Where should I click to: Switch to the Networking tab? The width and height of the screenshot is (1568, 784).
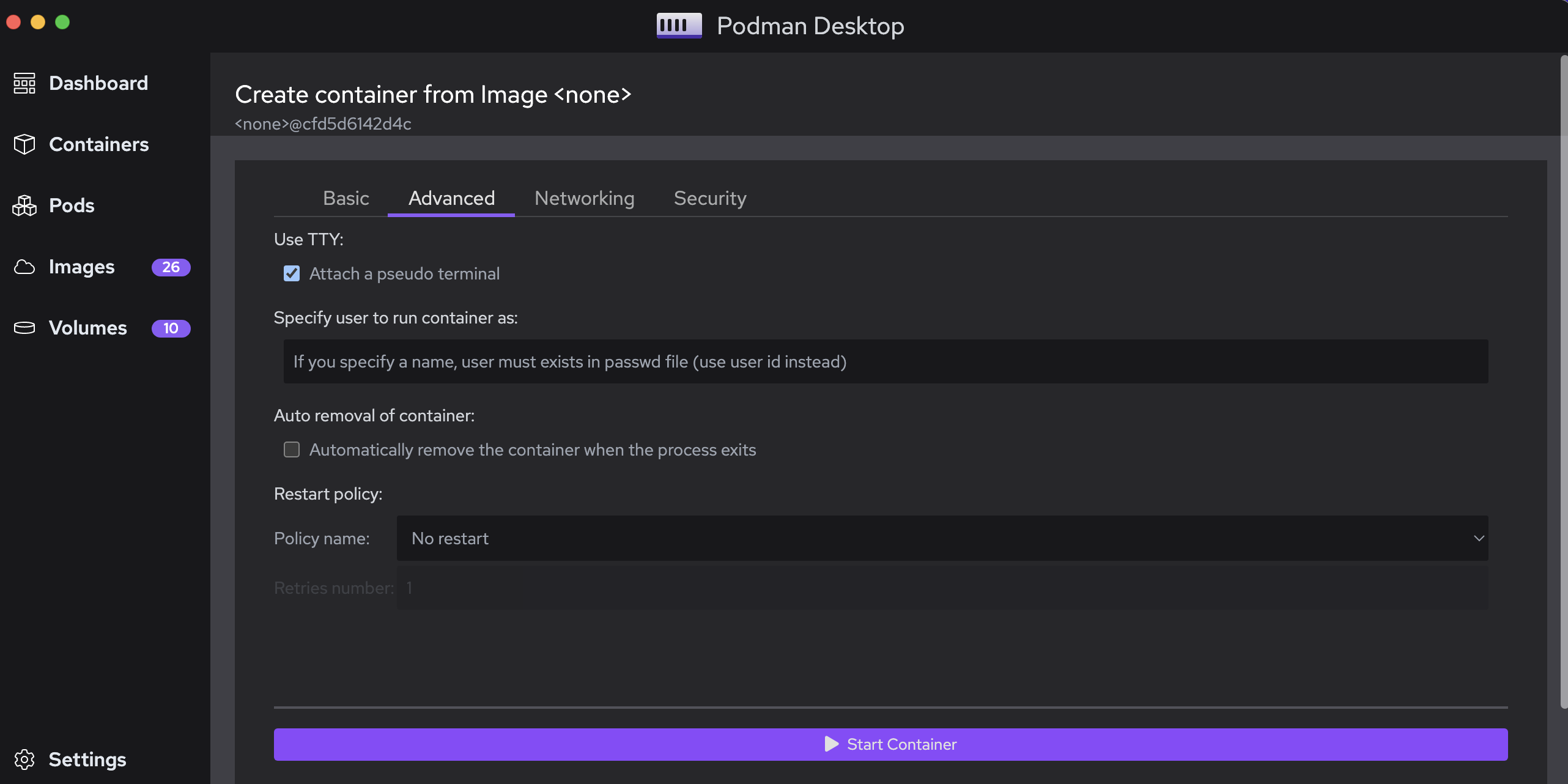(x=584, y=198)
